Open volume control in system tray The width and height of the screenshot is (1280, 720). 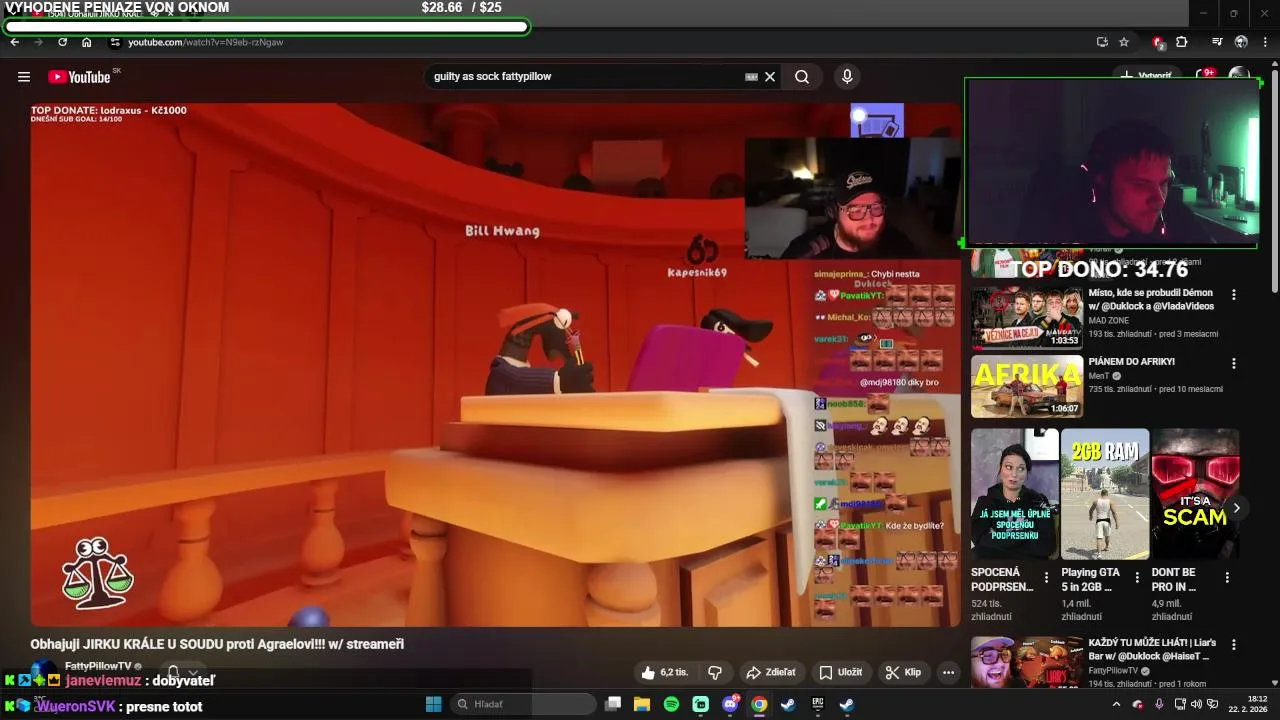tap(1196, 704)
